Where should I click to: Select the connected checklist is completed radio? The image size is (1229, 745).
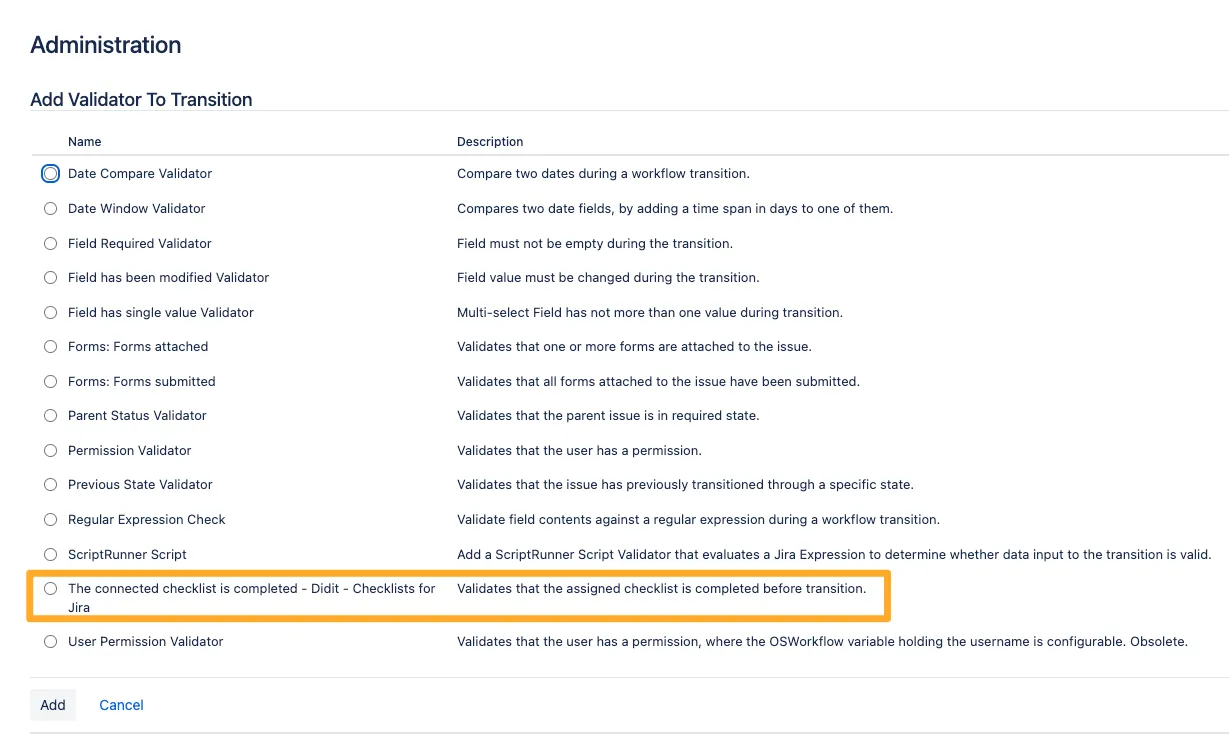click(x=50, y=589)
